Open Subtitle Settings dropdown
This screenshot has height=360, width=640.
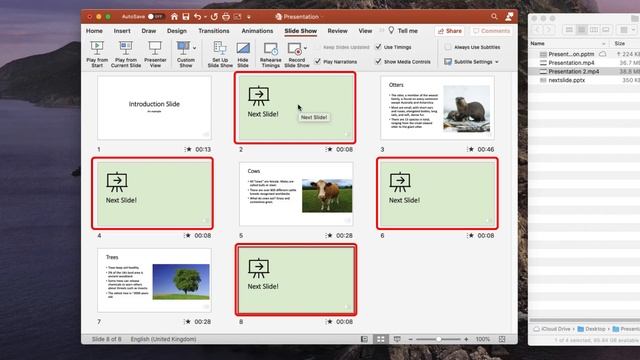(472, 62)
